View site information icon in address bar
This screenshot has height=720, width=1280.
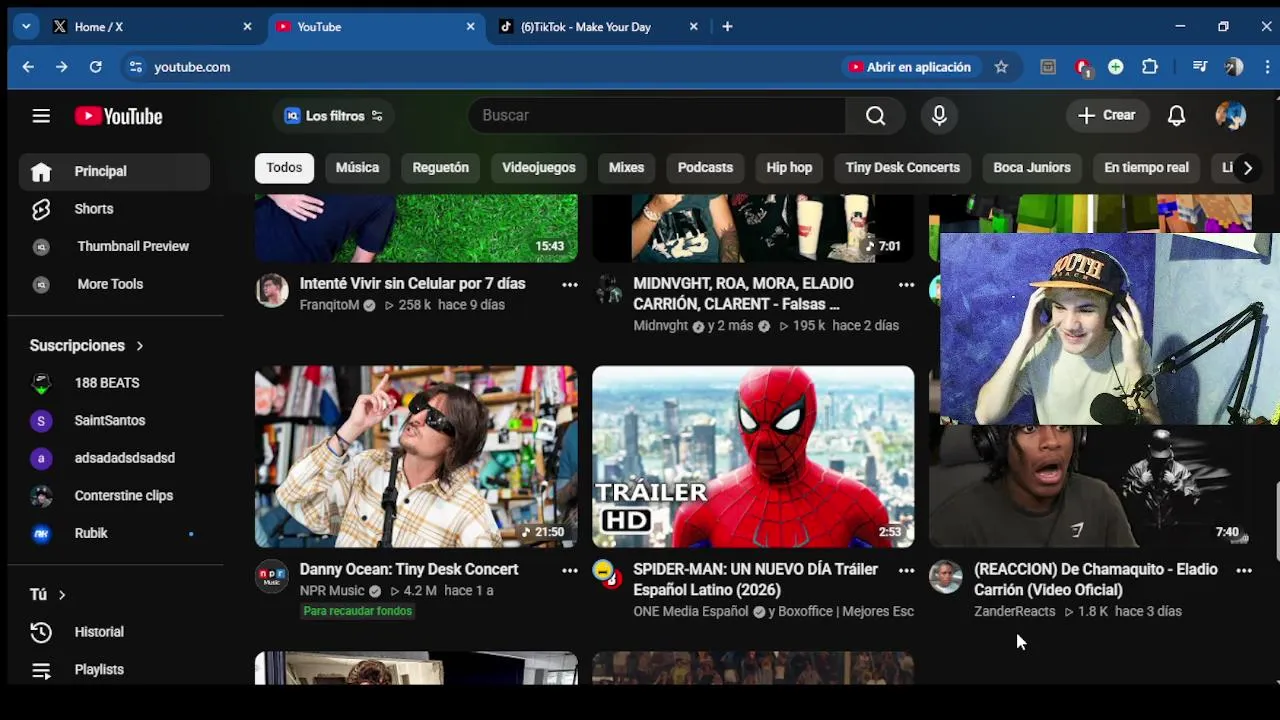[x=135, y=67]
